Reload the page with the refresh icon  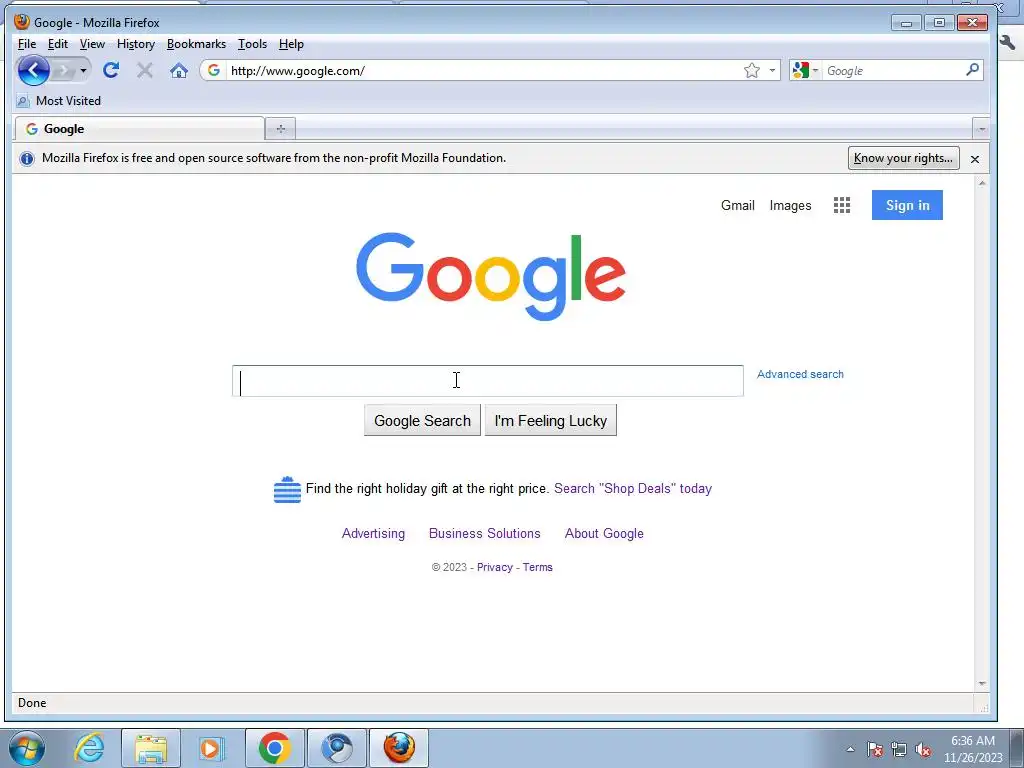pos(111,70)
